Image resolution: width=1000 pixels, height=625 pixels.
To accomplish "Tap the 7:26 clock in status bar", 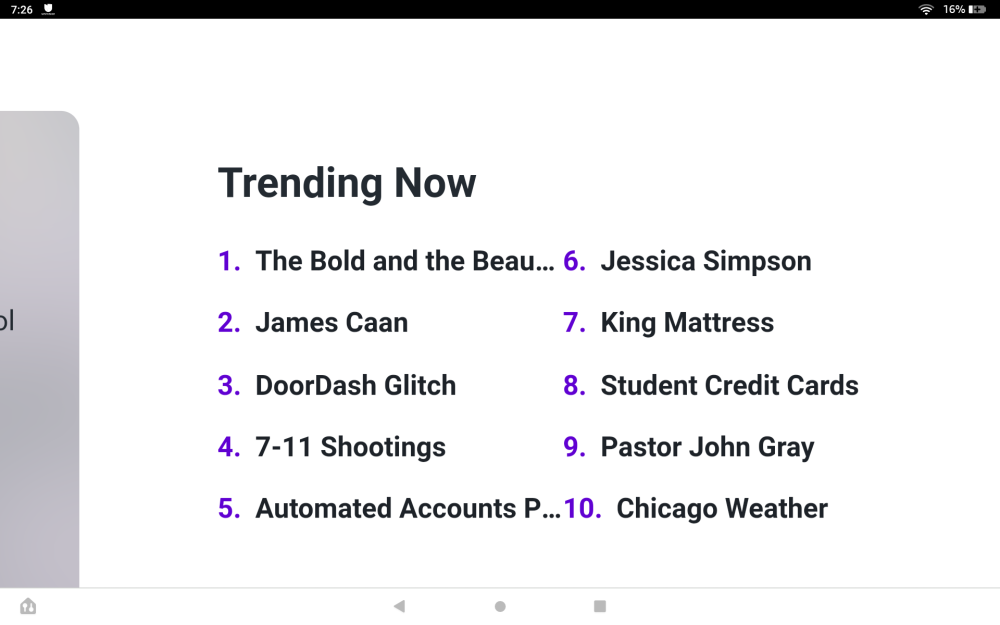I will (21, 9).
